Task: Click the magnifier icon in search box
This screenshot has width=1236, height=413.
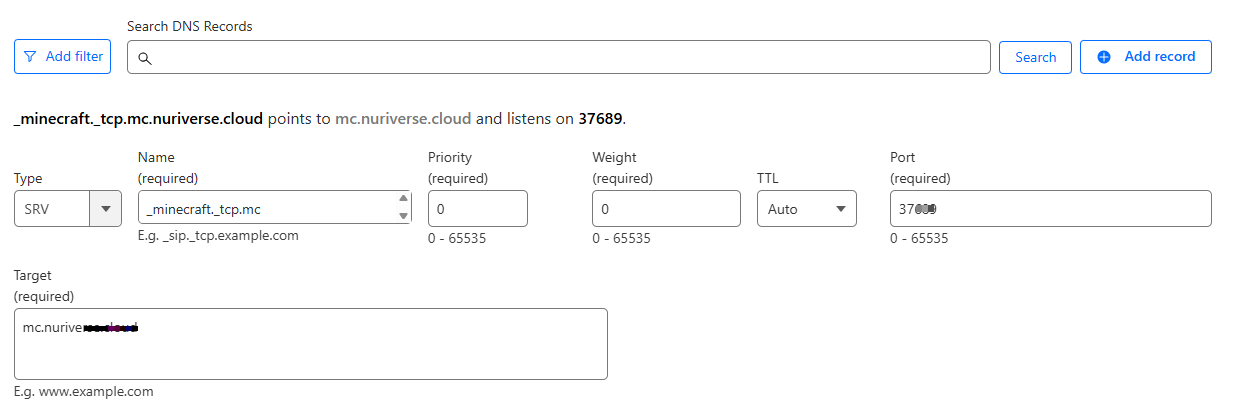Action: click(144, 59)
